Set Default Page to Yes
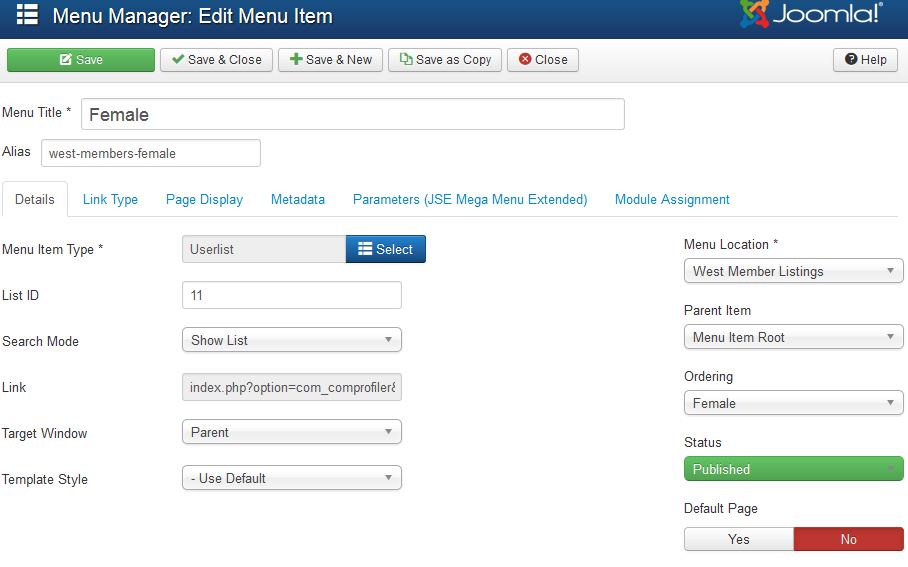 pyautogui.click(x=738, y=539)
